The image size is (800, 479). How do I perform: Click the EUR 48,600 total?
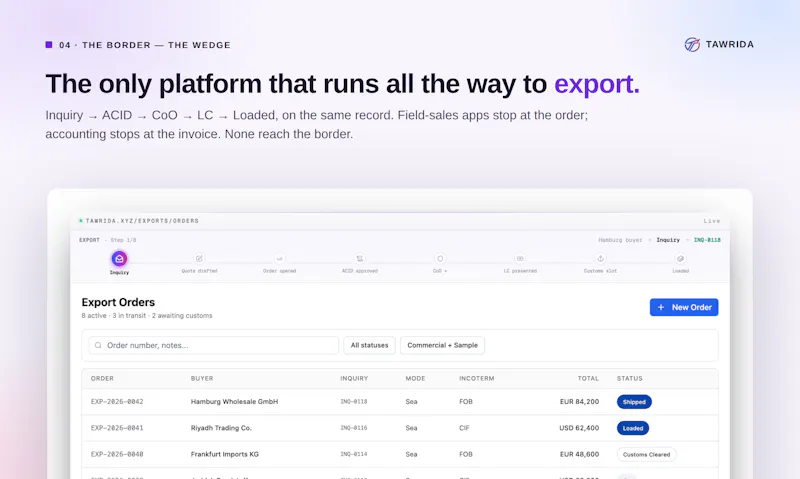tap(579, 454)
